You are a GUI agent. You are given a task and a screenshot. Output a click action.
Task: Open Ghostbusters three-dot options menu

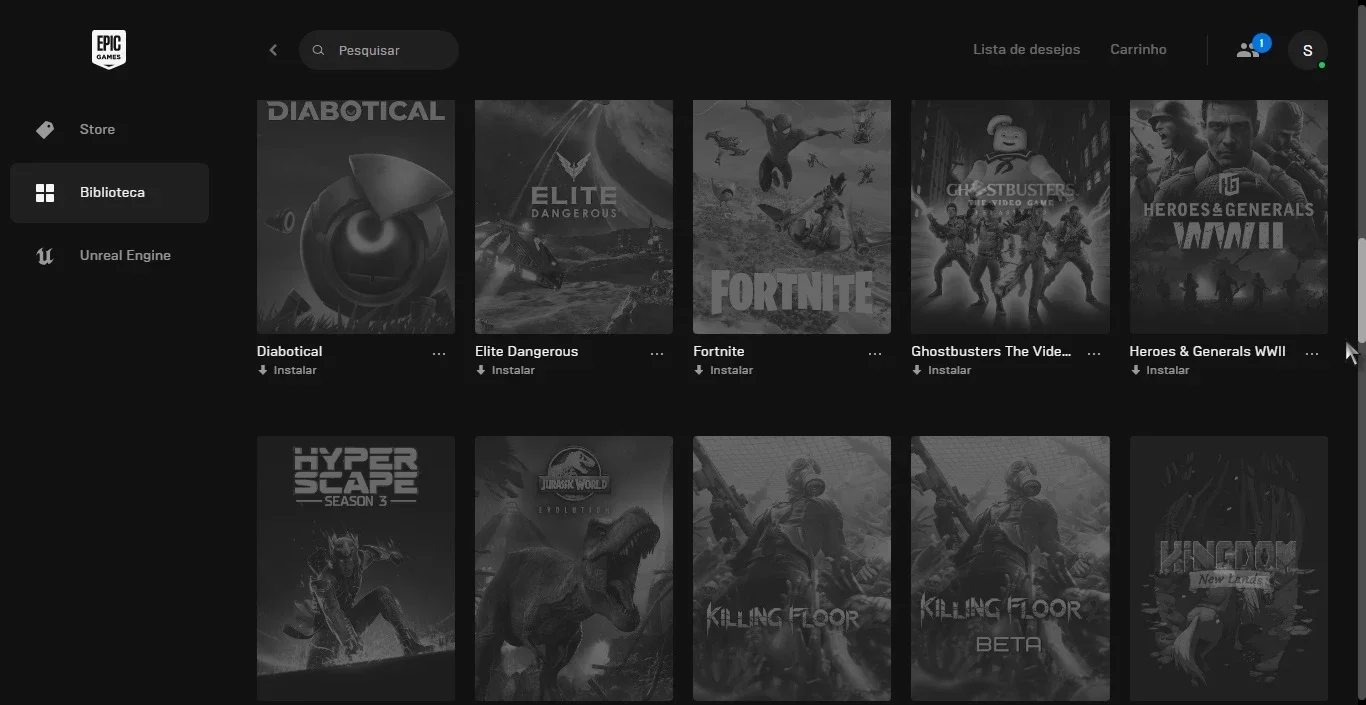(x=1094, y=353)
